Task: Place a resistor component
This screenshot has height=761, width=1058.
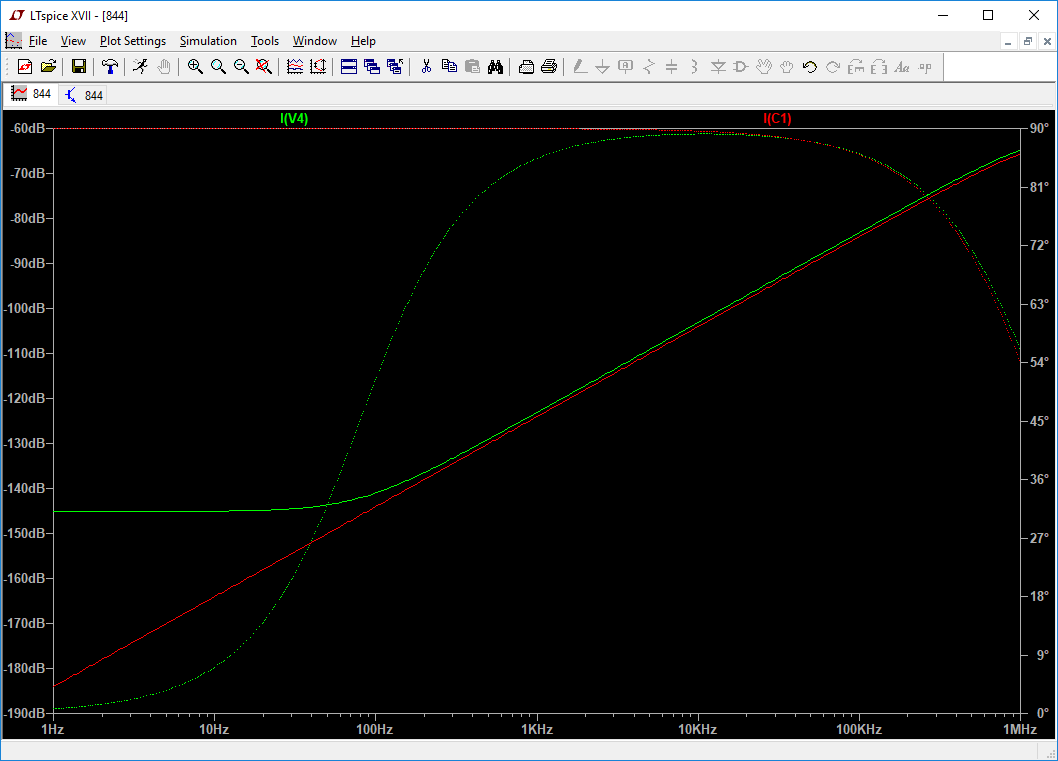Action: click(649, 67)
